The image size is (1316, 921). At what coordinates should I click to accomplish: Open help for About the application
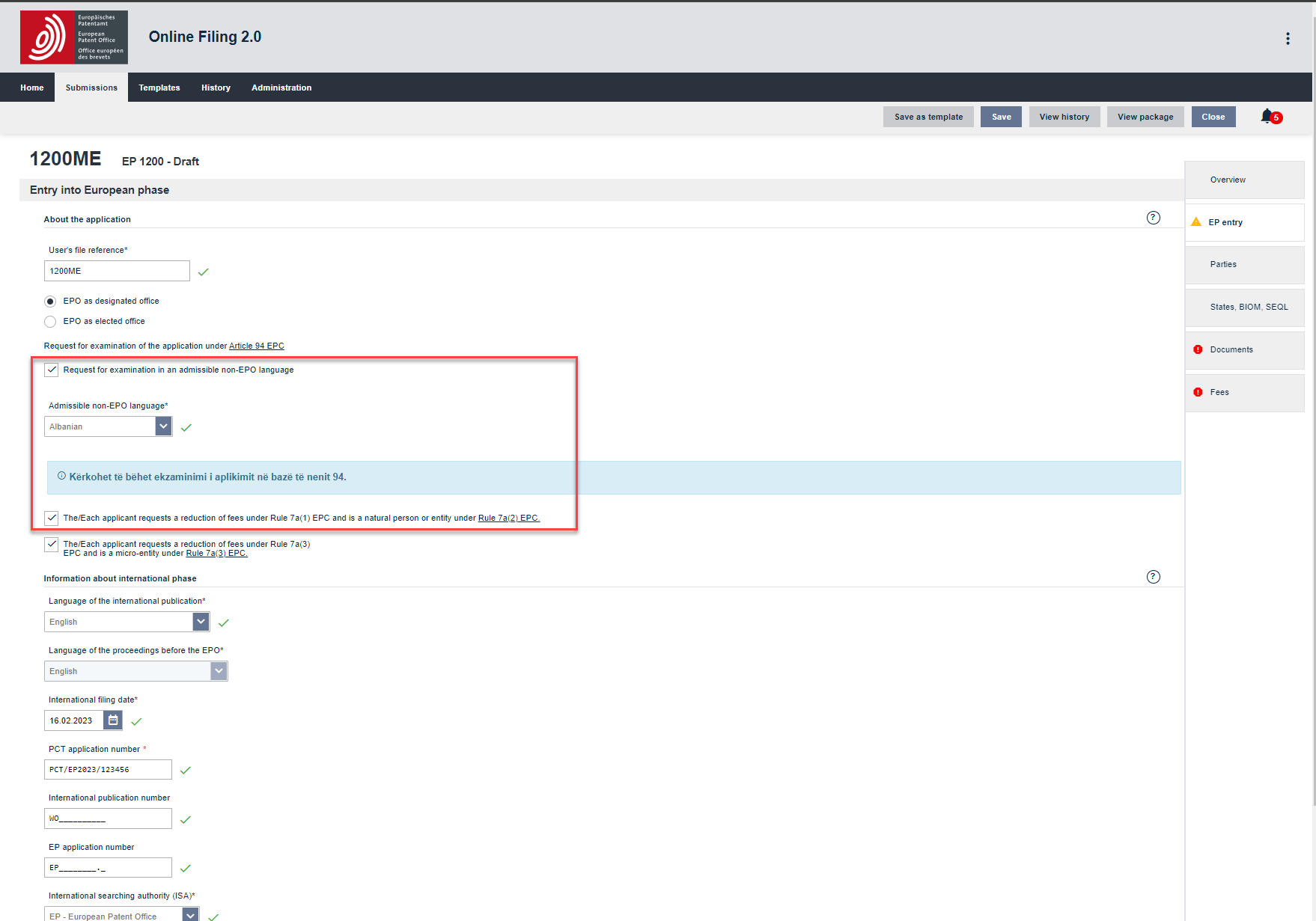tap(1153, 218)
